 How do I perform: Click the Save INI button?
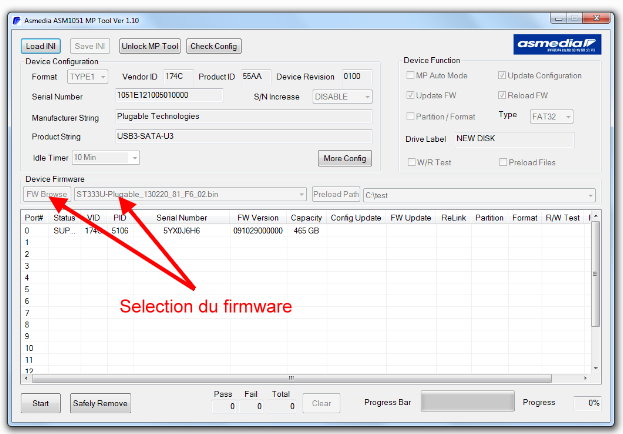[90, 46]
